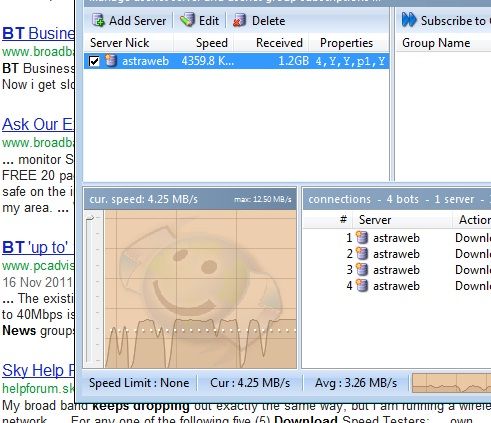Select connection 1 astraweb server icon

[x=362, y=238]
